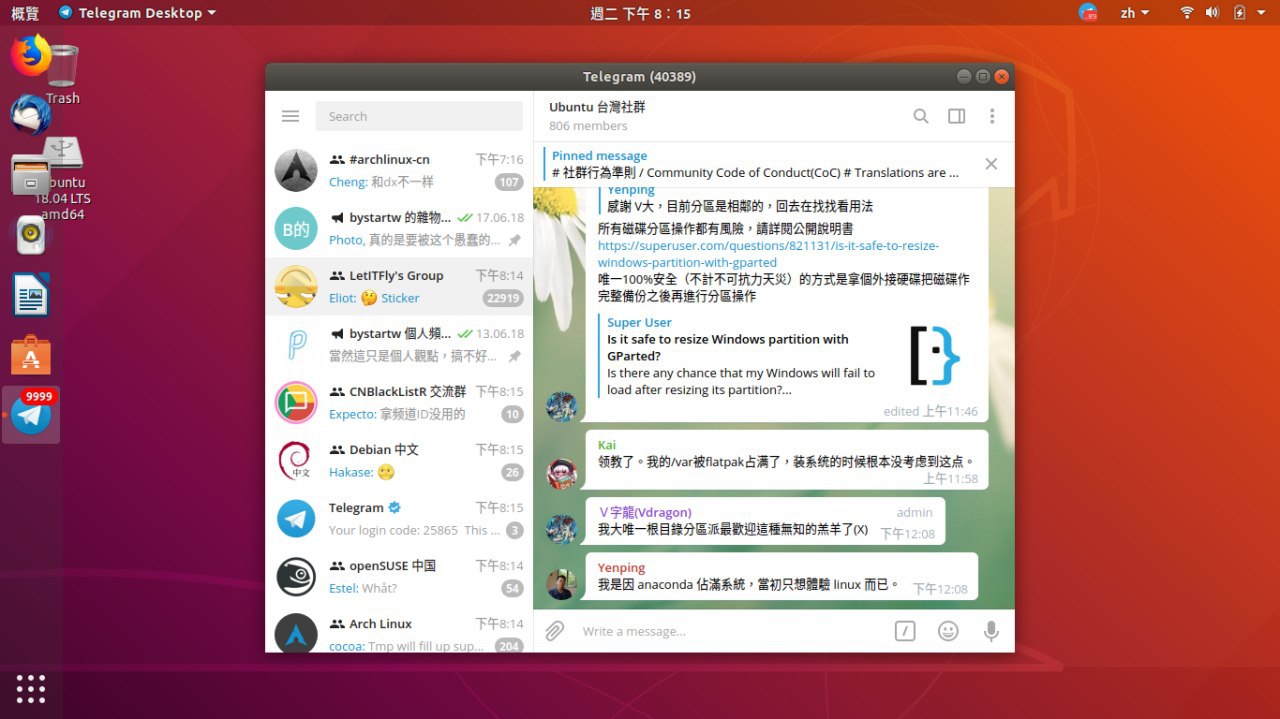This screenshot has height=719, width=1280.
Task: Open the Telegram official chat avatar
Action: (x=296, y=519)
